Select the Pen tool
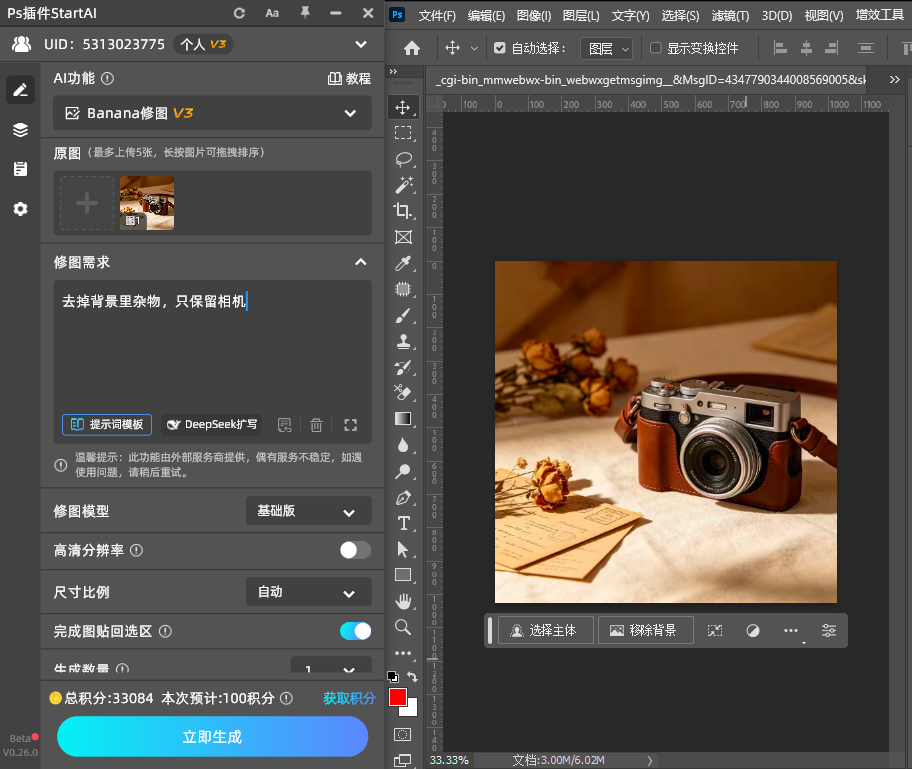Screen dimensions: 912x769 click(403, 498)
